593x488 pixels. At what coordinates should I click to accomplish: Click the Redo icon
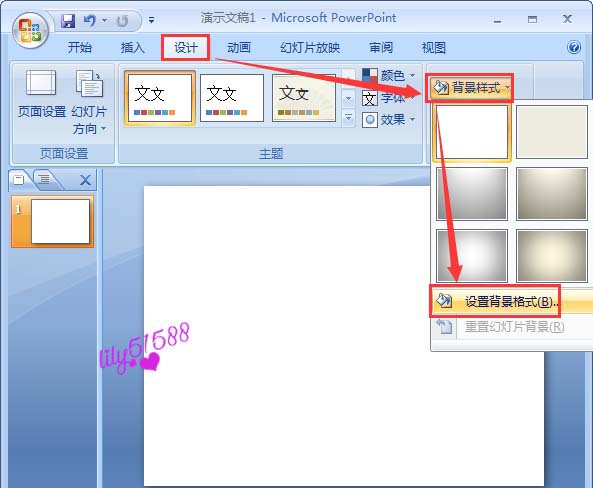(x=122, y=21)
